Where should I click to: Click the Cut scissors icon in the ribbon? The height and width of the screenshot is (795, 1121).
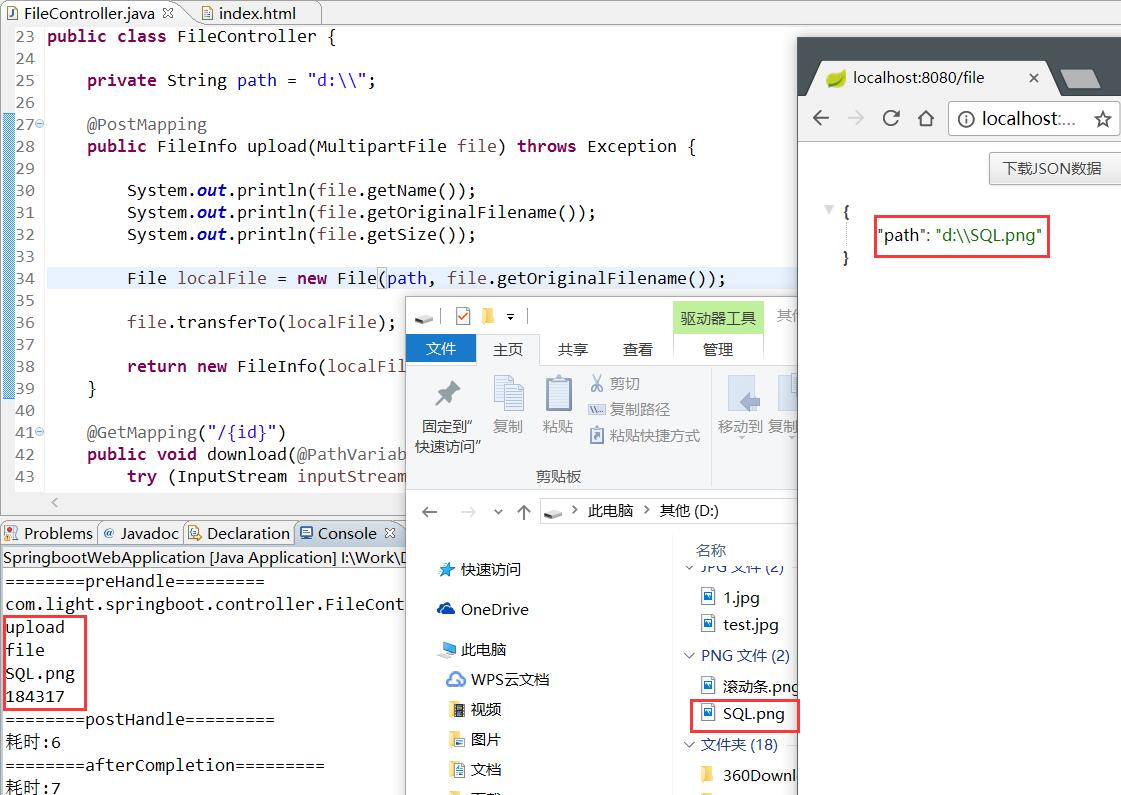(597, 383)
